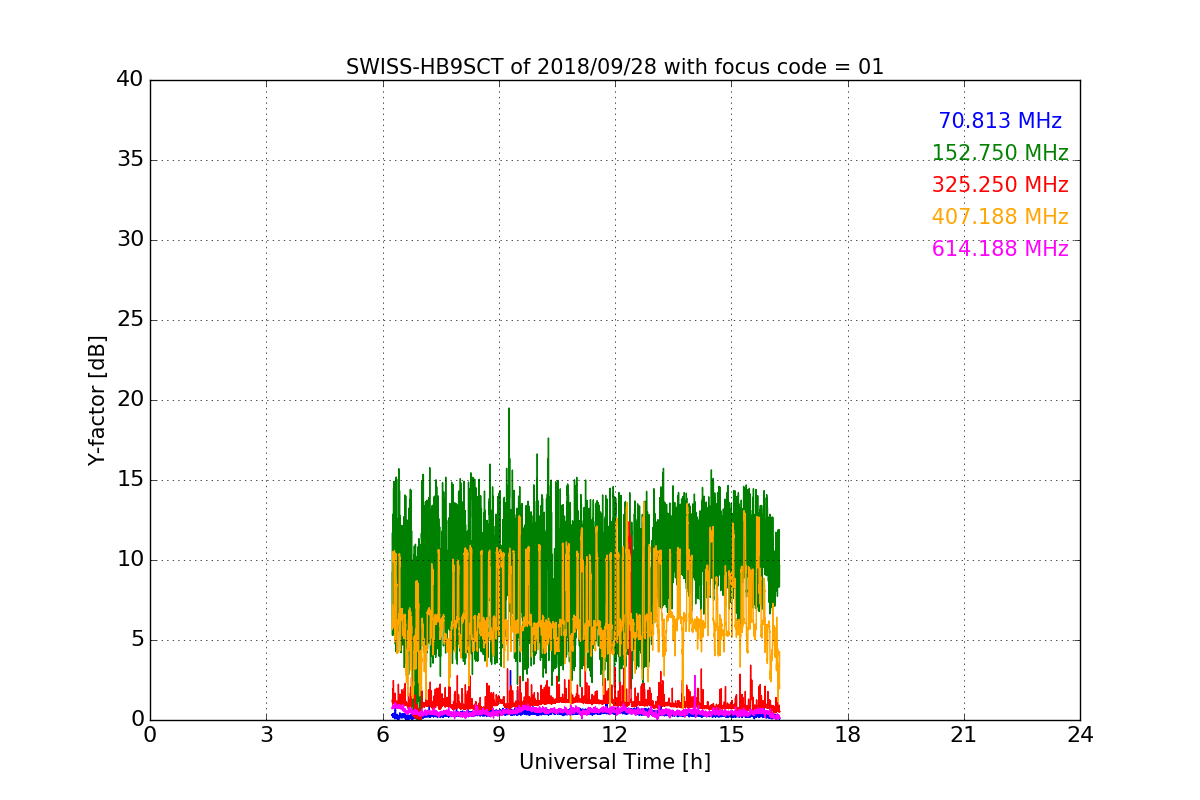This screenshot has height=800, width=1200.
Task: Select the 70.813 MHz legend label
Action: pos(1000,121)
